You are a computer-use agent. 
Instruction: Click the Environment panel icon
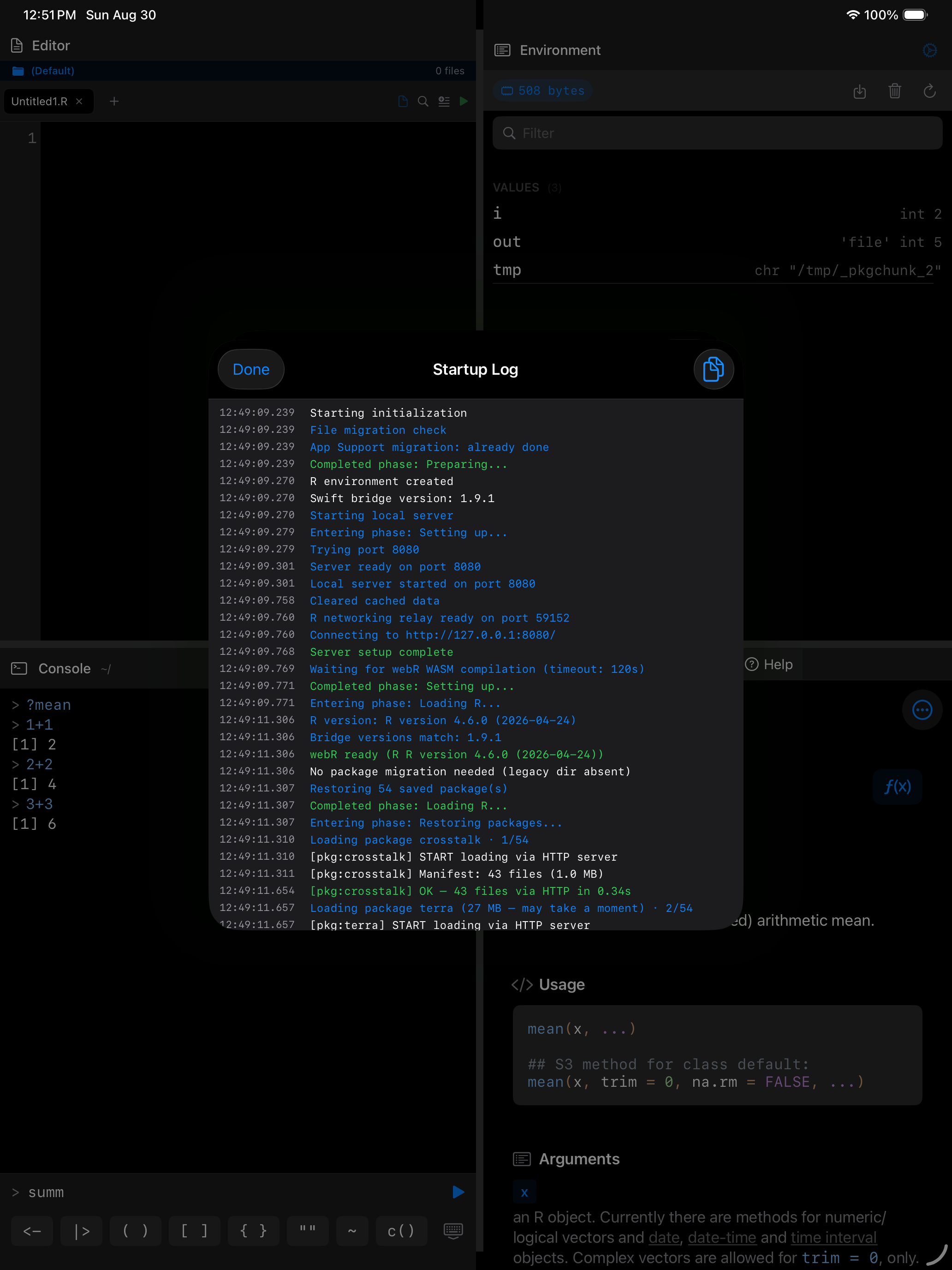coord(502,50)
